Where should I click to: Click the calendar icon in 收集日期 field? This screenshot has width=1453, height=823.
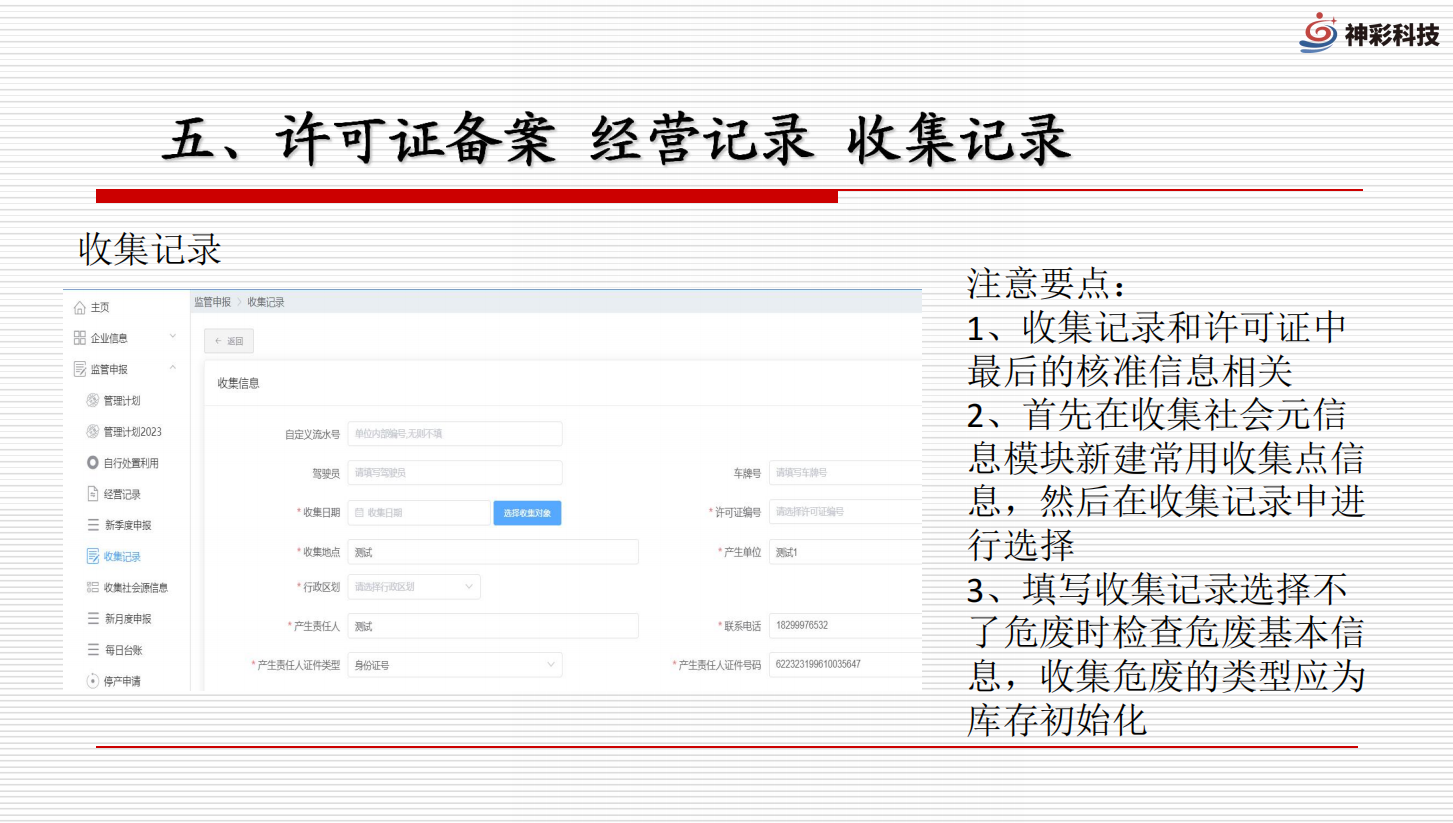pos(359,513)
